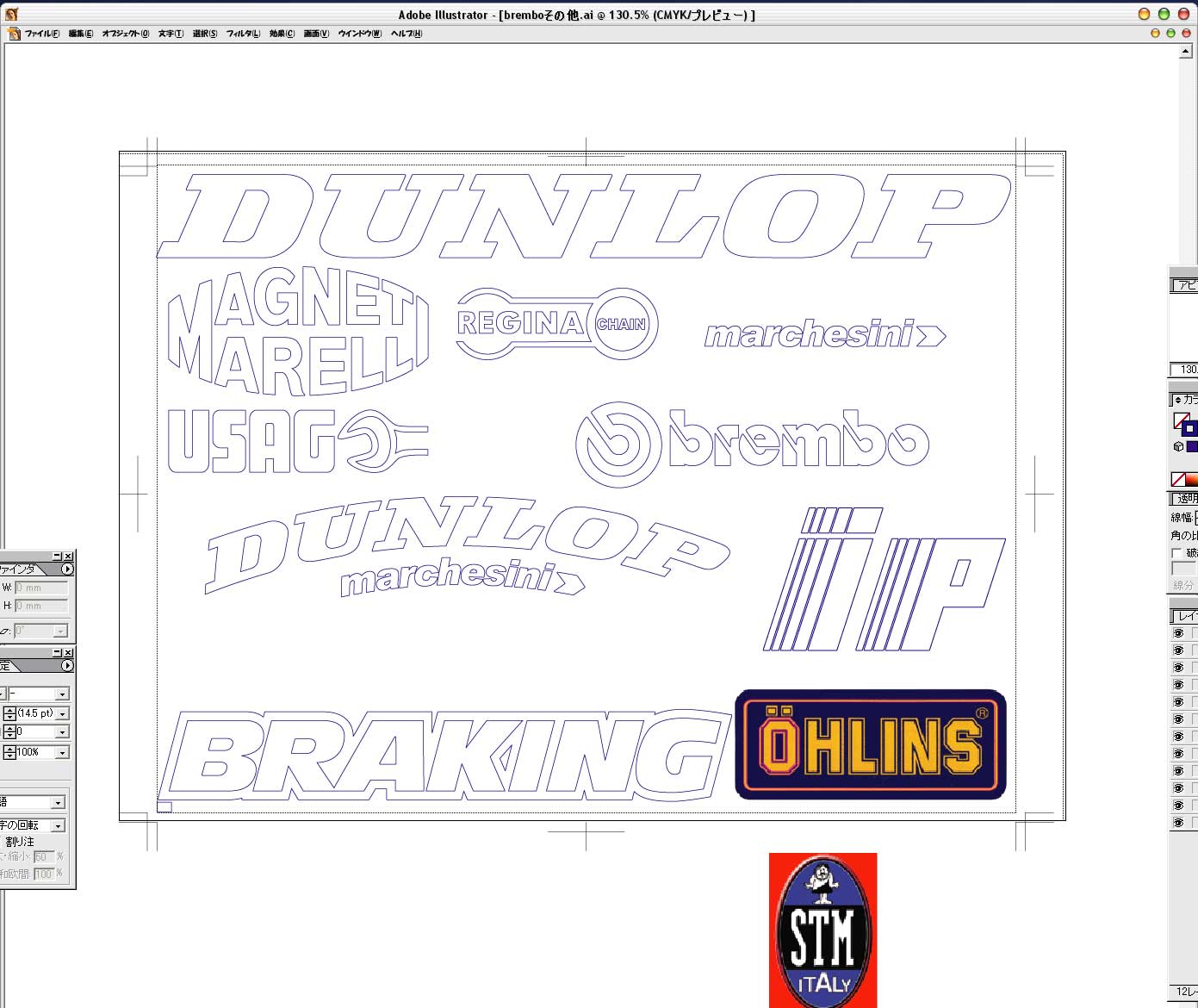The width and height of the screenshot is (1198, 1008).
Task: Open the ファイル(F) menu
Action: 41,34
